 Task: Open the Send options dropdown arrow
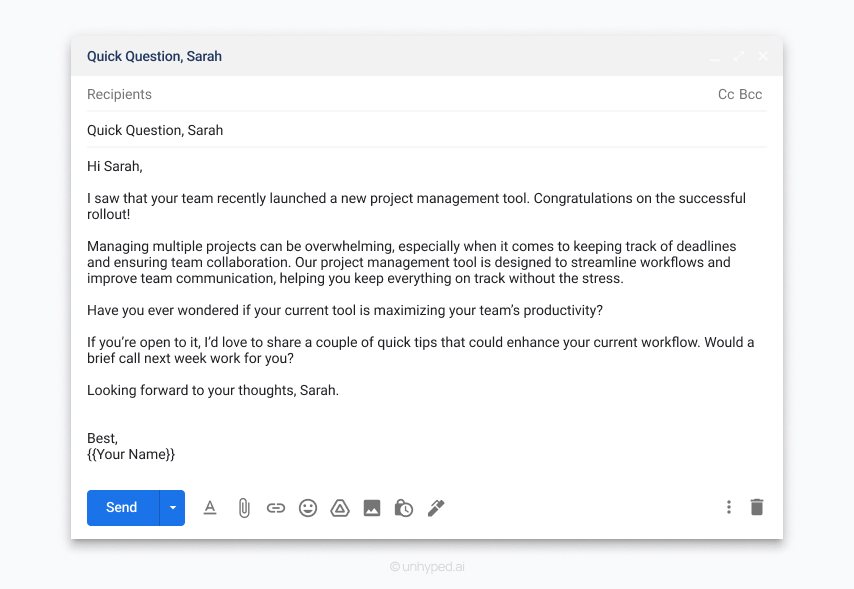(171, 508)
